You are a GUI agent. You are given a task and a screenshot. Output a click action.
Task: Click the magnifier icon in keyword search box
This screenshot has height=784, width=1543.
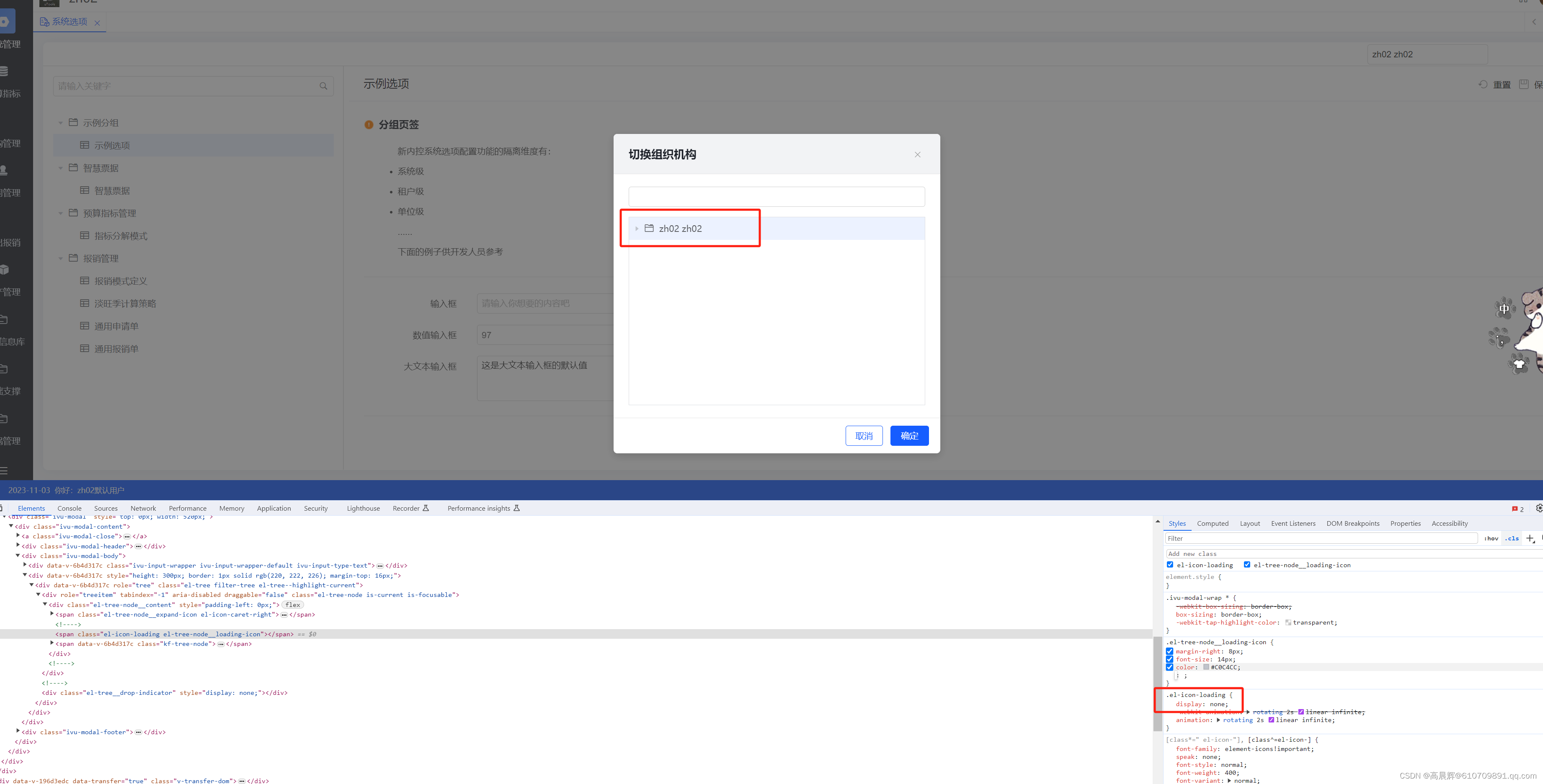(323, 85)
